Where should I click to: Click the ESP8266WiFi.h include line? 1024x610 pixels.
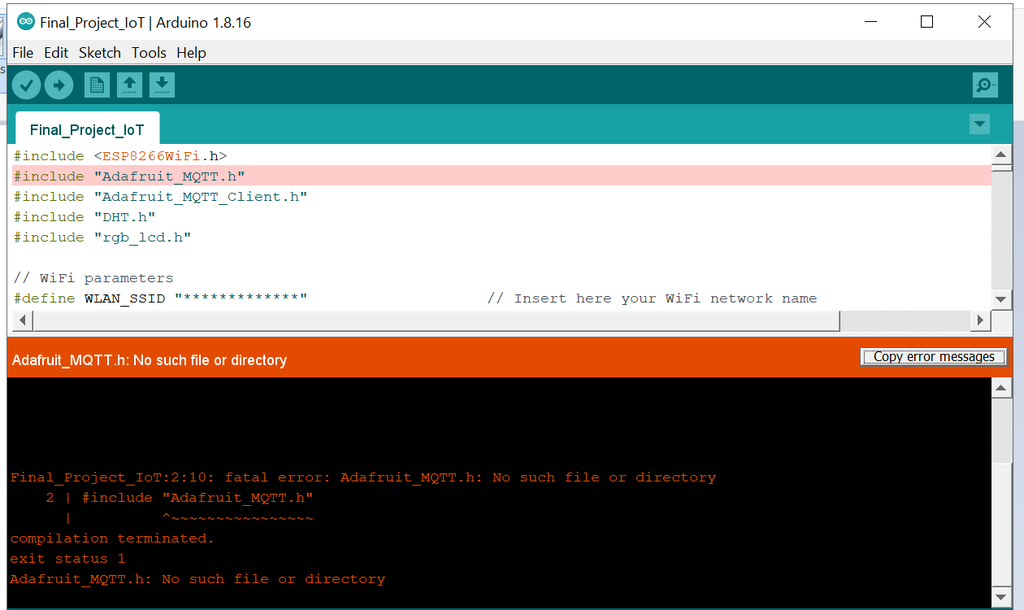tap(120, 155)
